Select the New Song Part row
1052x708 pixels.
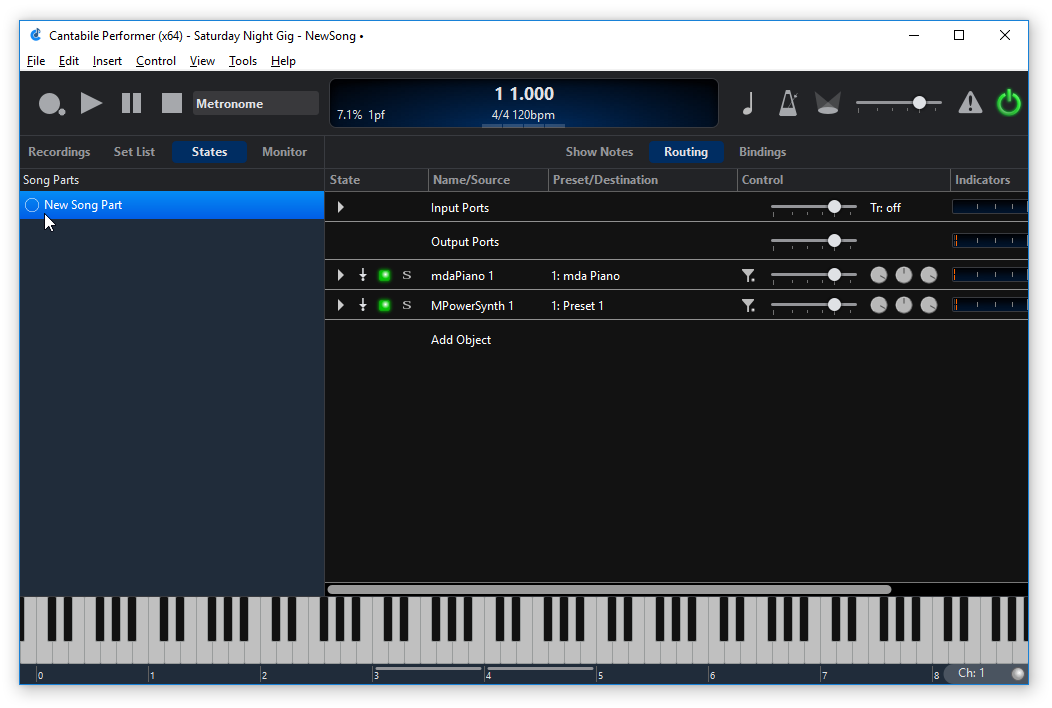[x=172, y=205]
